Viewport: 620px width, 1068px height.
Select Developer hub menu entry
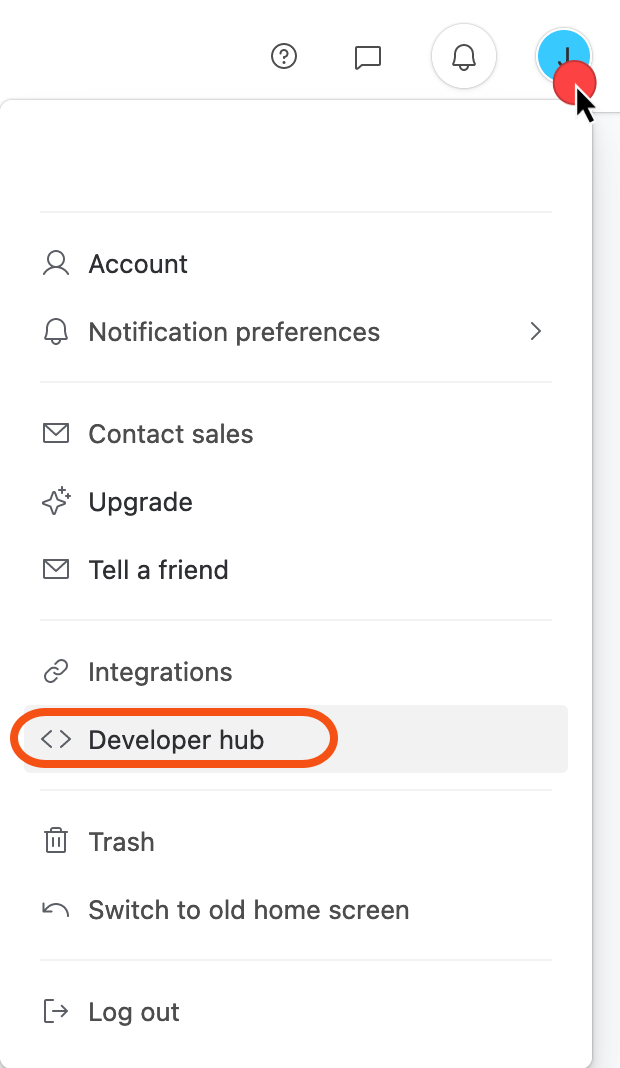pyautogui.click(x=296, y=740)
